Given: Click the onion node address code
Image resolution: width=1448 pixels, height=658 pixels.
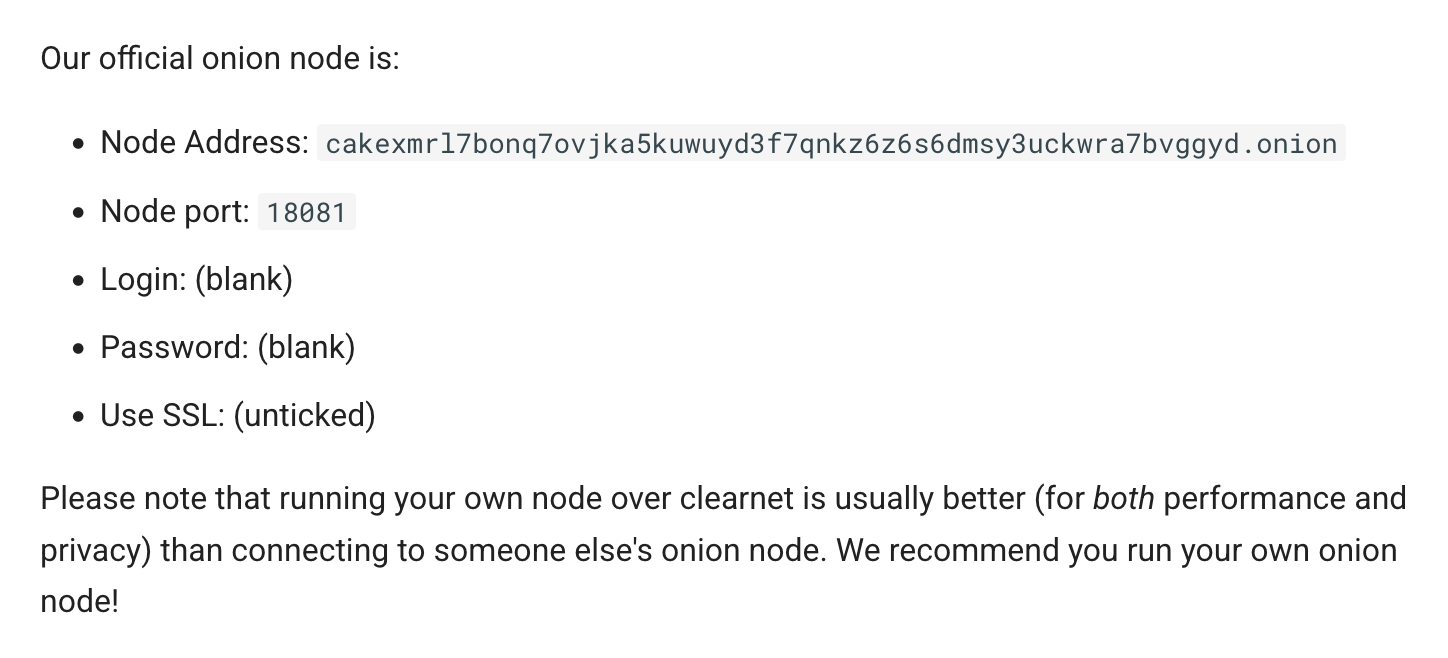Looking at the screenshot, I should [x=831, y=143].
